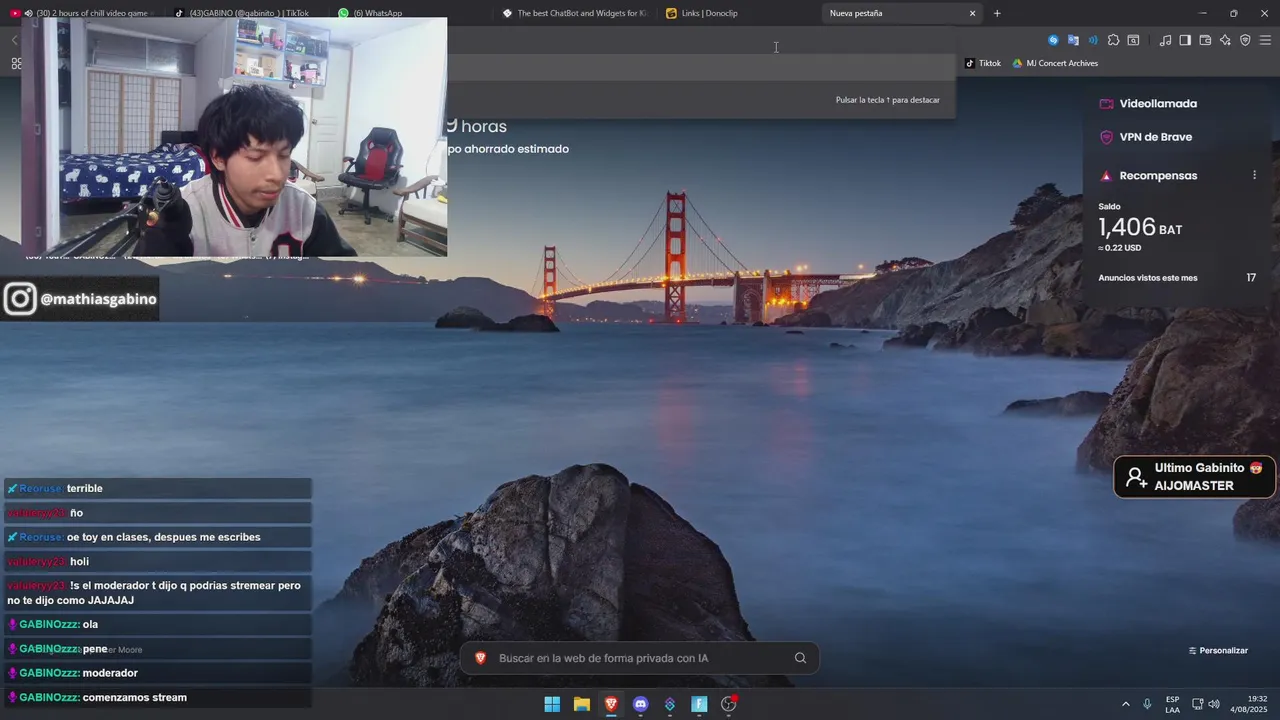Click the Shazam extension icon
This screenshot has height=720, width=1280.
coord(1053,40)
